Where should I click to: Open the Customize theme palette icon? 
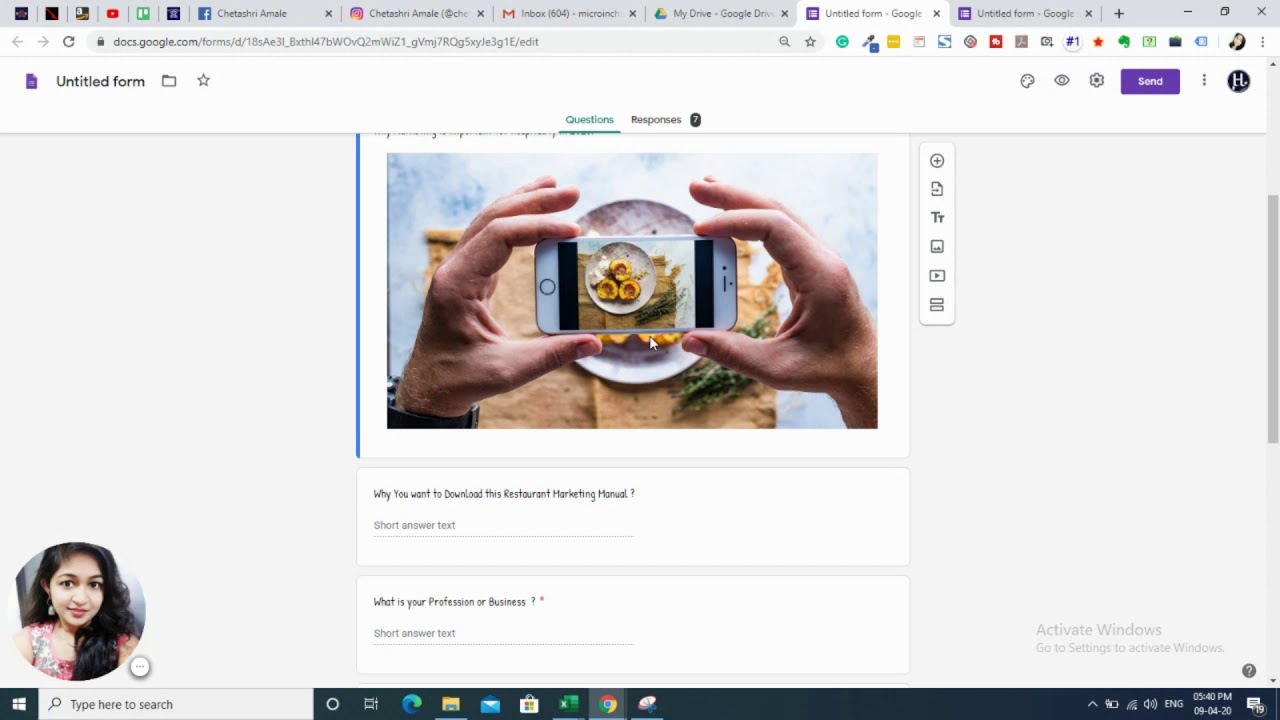click(1027, 81)
